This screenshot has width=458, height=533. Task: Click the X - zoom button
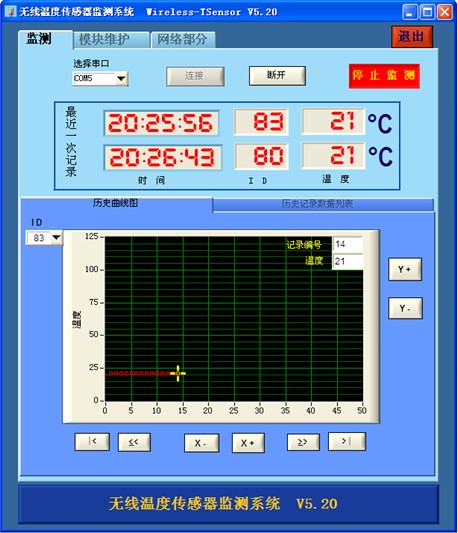click(201, 443)
